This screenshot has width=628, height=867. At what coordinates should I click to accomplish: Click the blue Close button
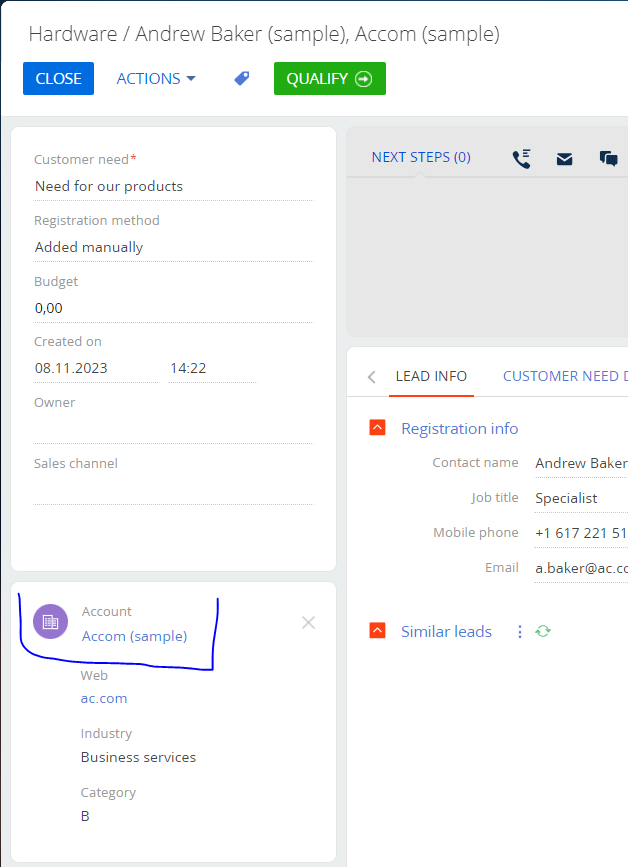pos(59,79)
